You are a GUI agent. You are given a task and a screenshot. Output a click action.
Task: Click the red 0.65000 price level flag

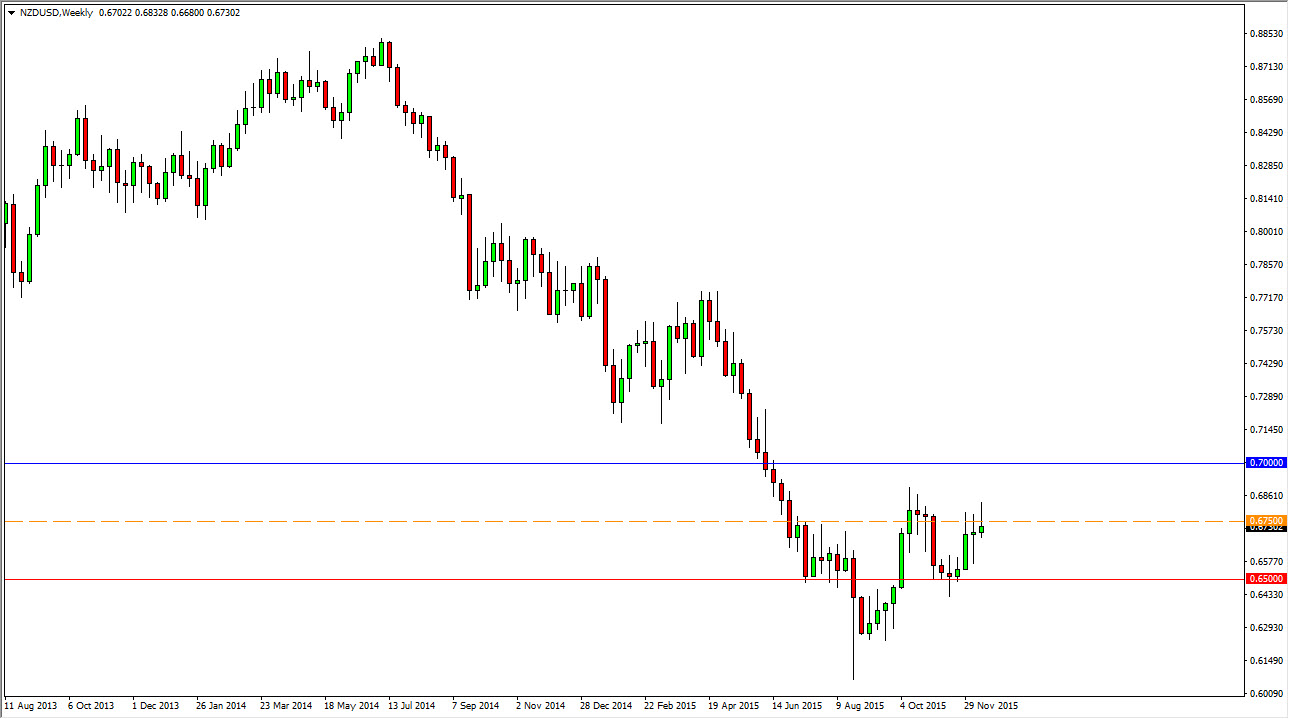(1264, 578)
